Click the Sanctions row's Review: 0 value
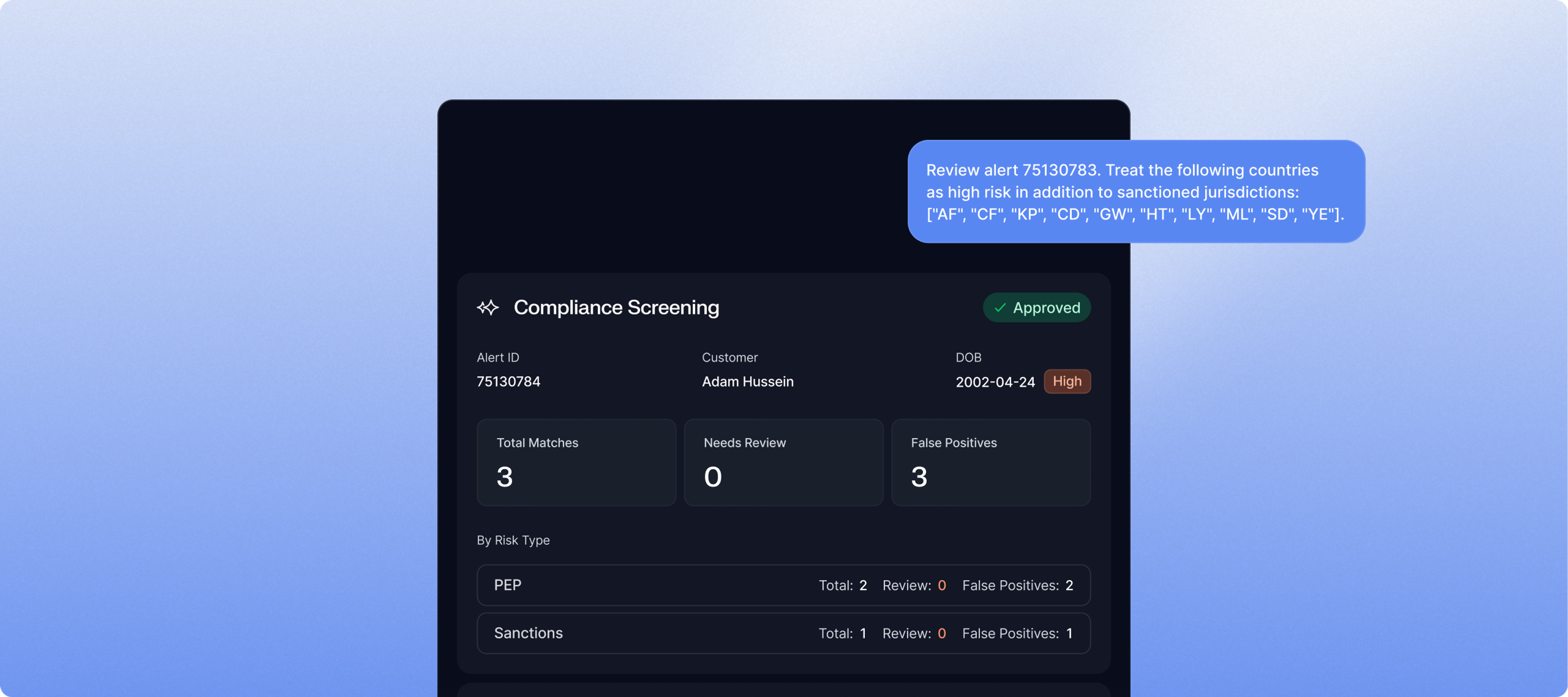Image resolution: width=1568 pixels, height=697 pixels. coord(914,633)
